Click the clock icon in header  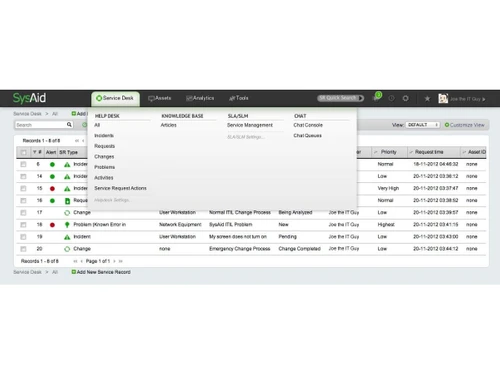[391, 98]
